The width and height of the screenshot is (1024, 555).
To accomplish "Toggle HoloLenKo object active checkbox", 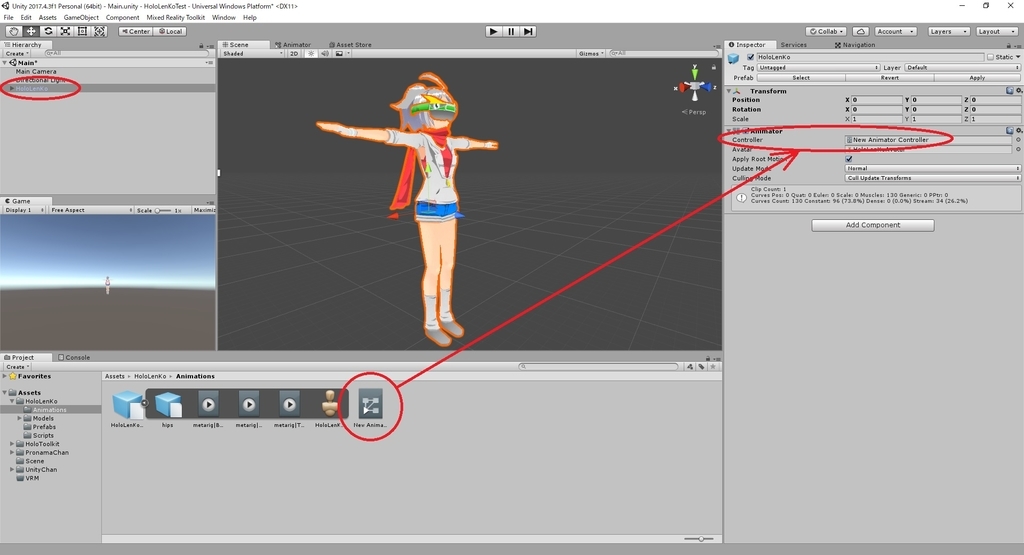I will pyautogui.click(x=750, y=57).
